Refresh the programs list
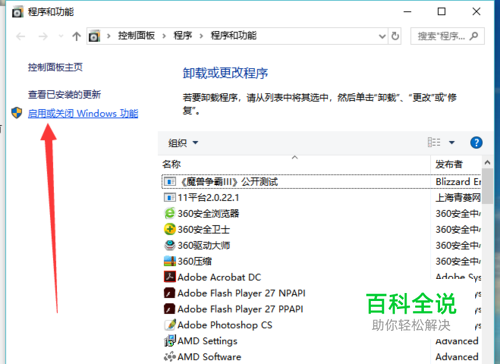The image size is (500, 364). (395, 36)
